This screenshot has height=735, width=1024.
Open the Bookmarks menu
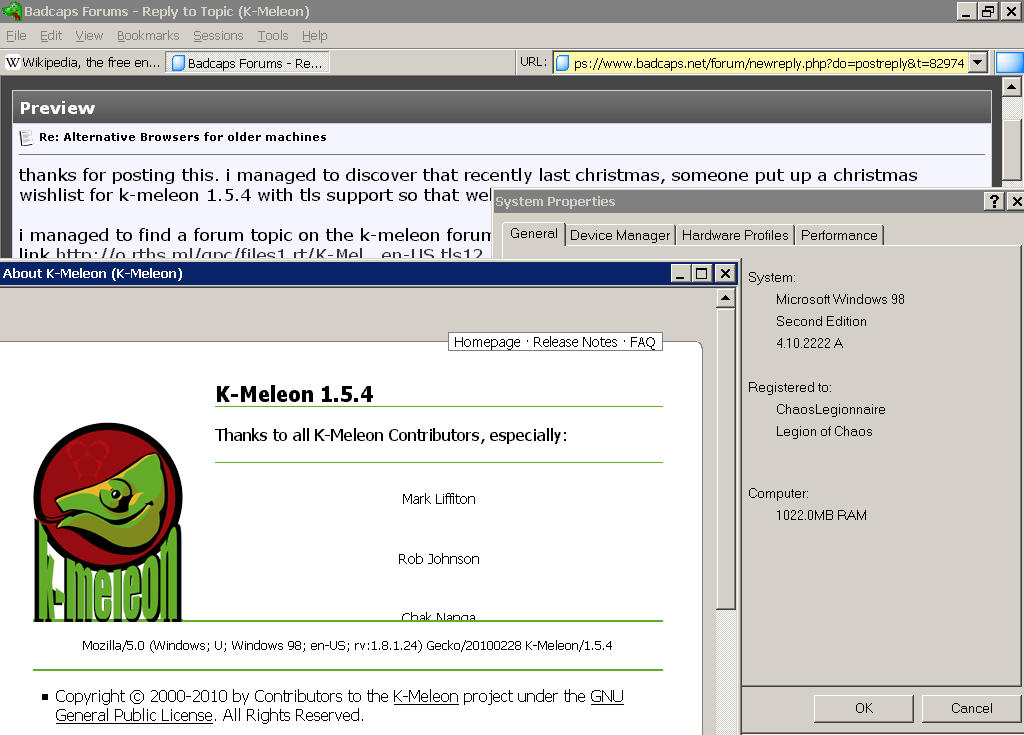[148, 35]
